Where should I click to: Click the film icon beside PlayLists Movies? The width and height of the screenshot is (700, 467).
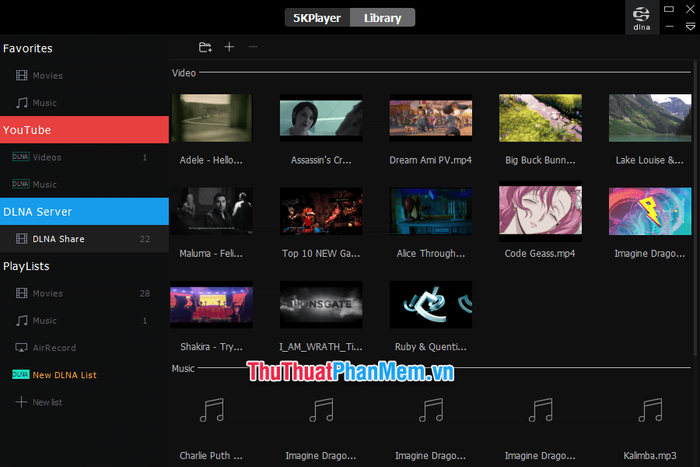click(21, 293)
